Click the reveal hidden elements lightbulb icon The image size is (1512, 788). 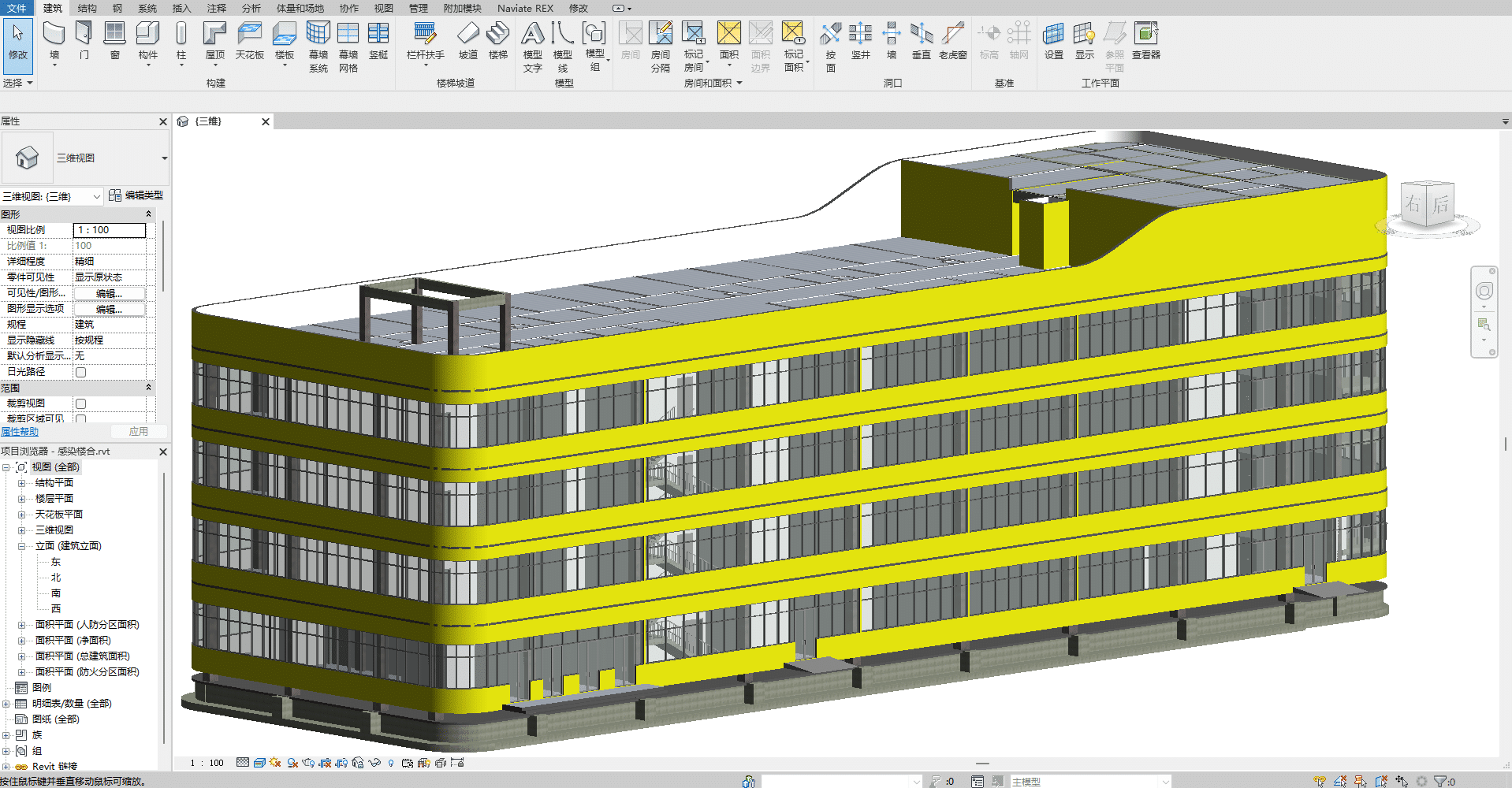point(391,763)
